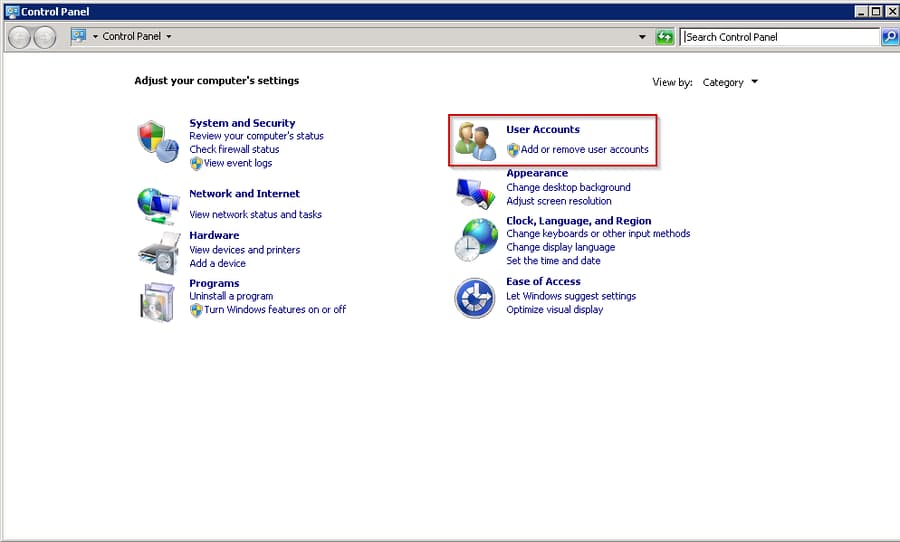900x542 pixels.
Task: Open the User Accounts people icon
Action: pyautogui.click(x=475, y=141)
